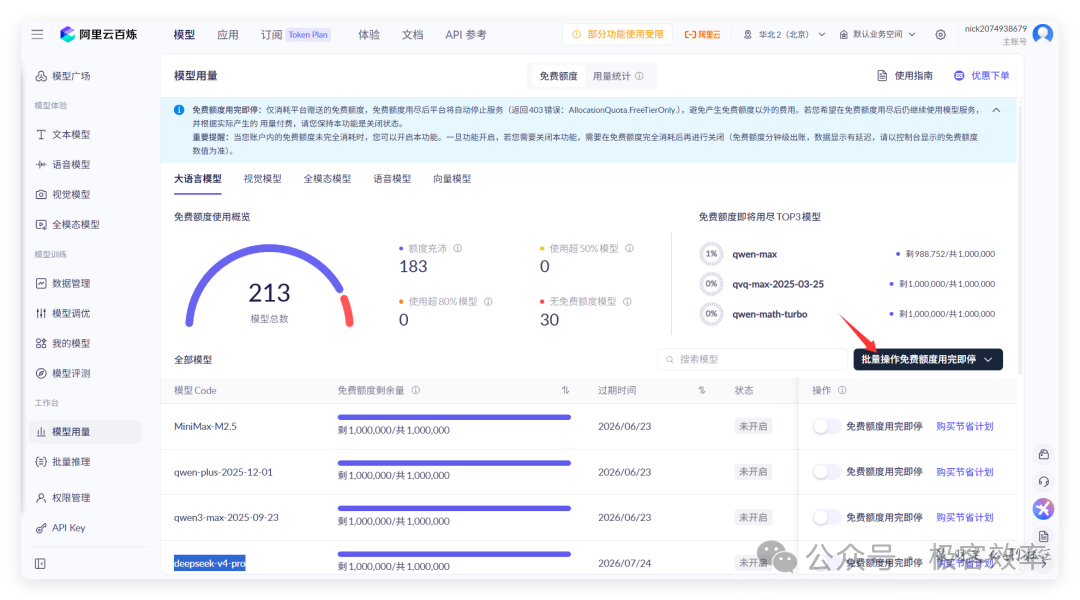Click the info icon next to 使用超50%模型
This screenshot has width=1080, height=600.
[629, 248]
